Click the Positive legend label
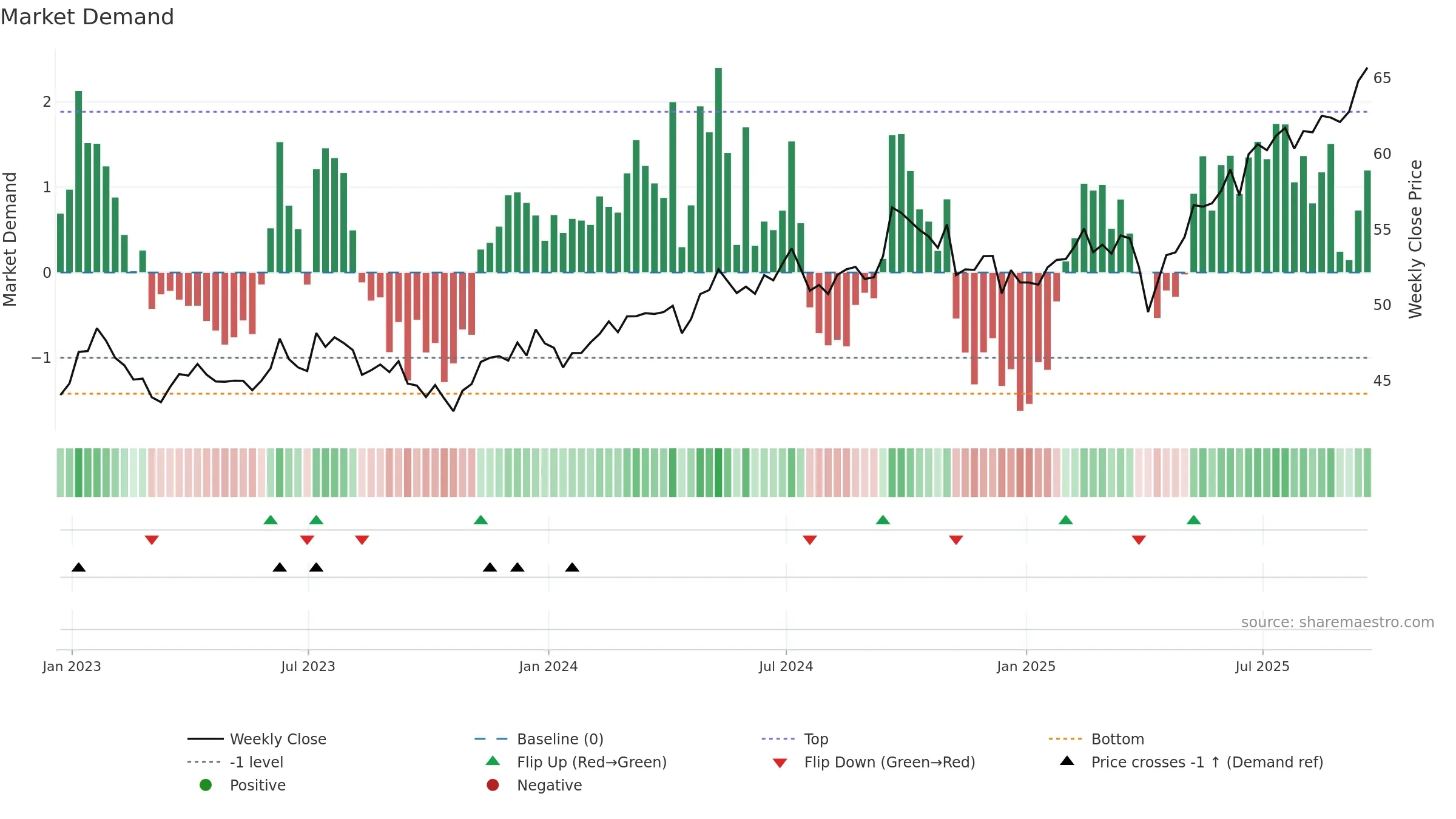The width and height of the screenshot is (1456, 819). [258, 785]
